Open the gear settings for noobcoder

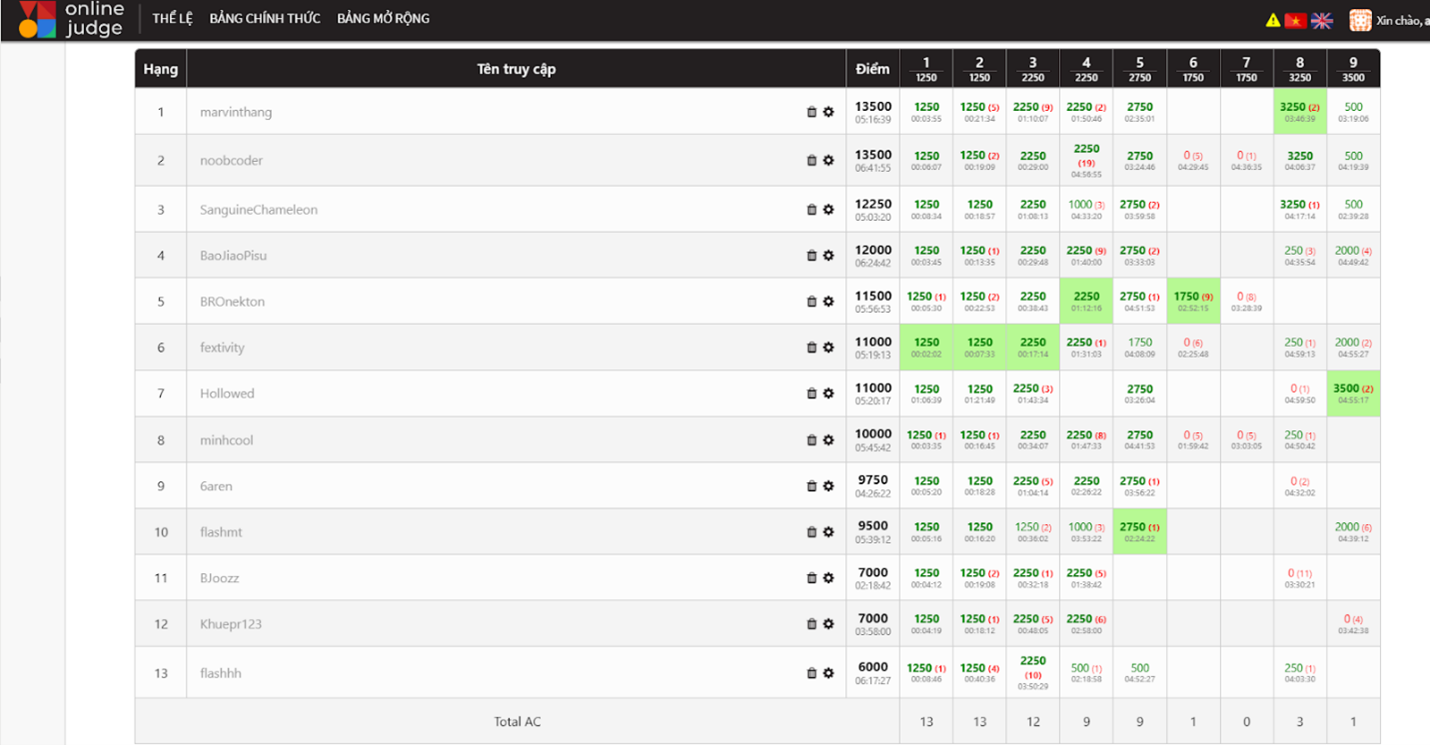coord(828,160)
